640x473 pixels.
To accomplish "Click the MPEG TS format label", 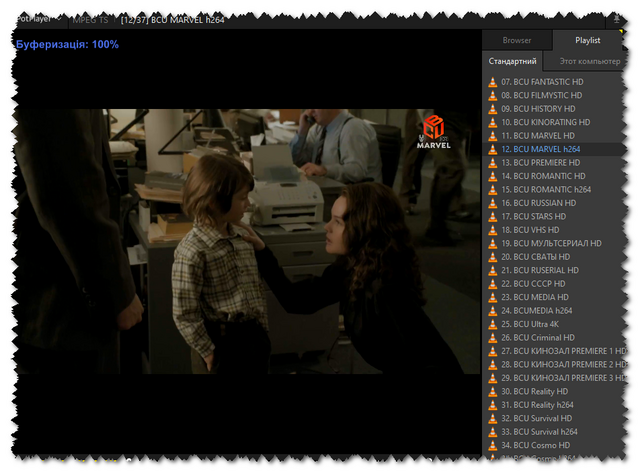I will tap(90, 20).
